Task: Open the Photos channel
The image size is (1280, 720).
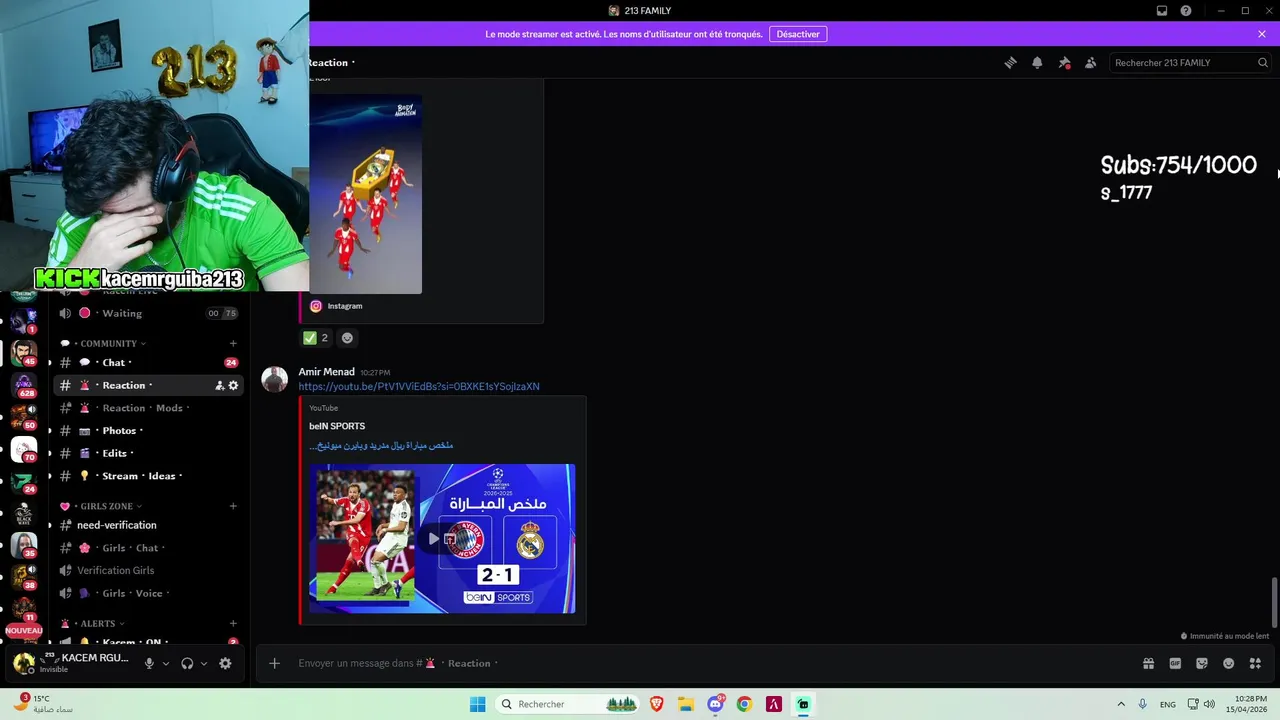Action: (148, 430)
